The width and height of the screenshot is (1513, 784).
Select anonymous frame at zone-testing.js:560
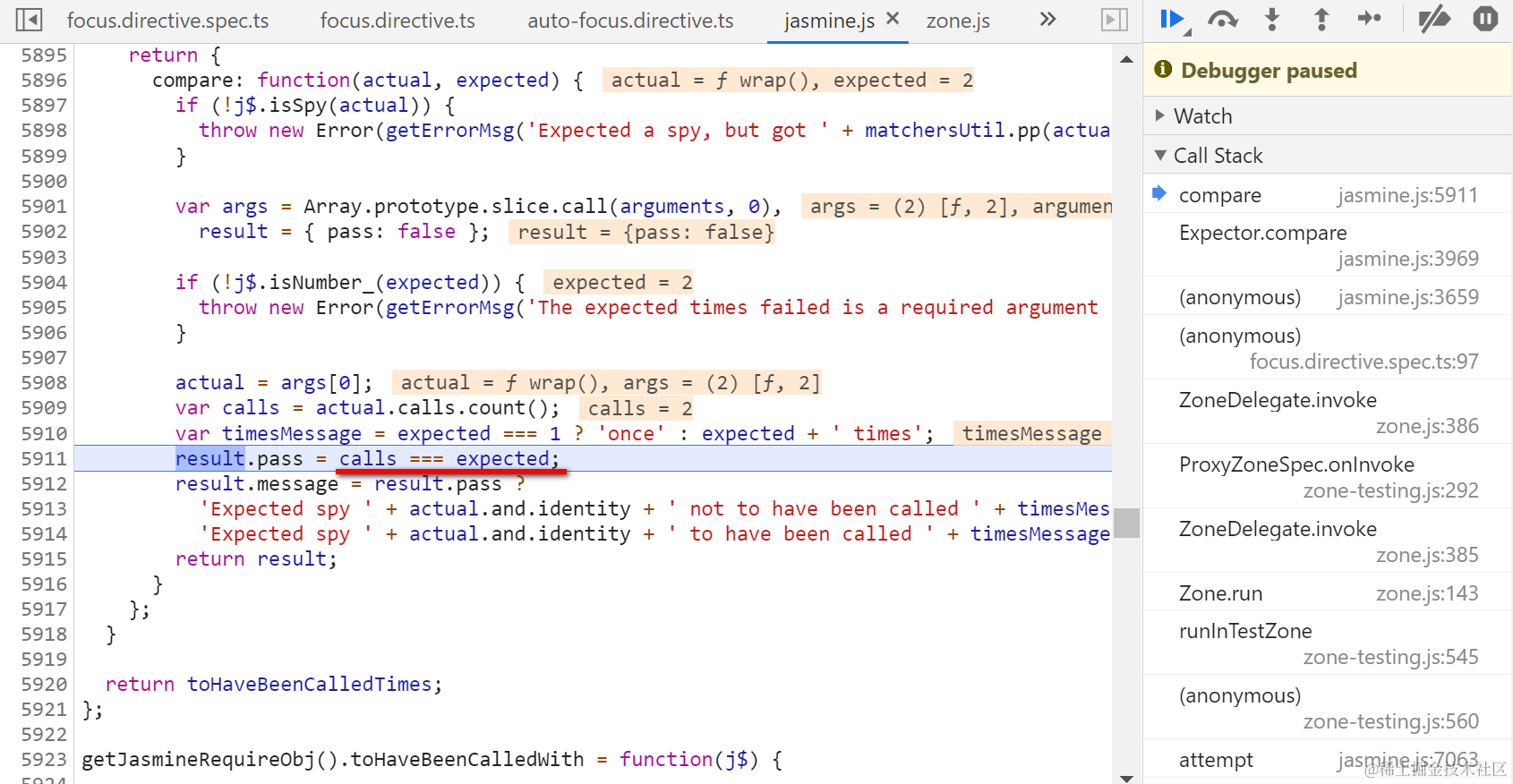tap(1328, 709)
